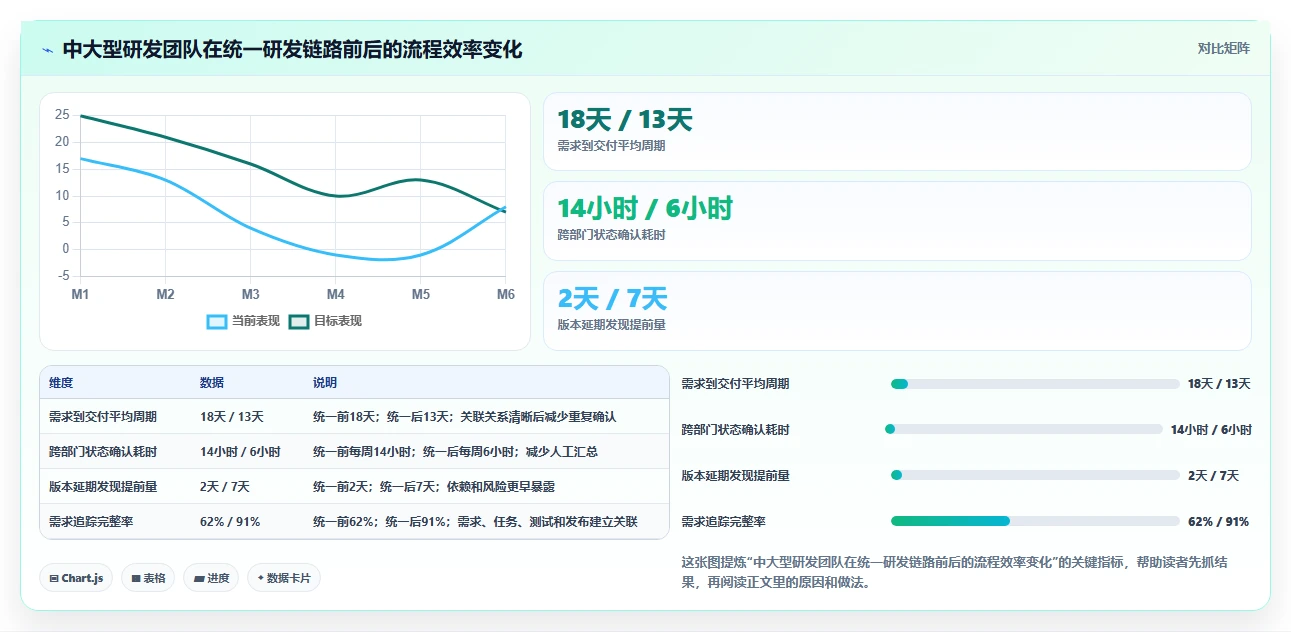
Task: Click the light blue 当前表现 curve in chart
Action: [x=250, y=229]
